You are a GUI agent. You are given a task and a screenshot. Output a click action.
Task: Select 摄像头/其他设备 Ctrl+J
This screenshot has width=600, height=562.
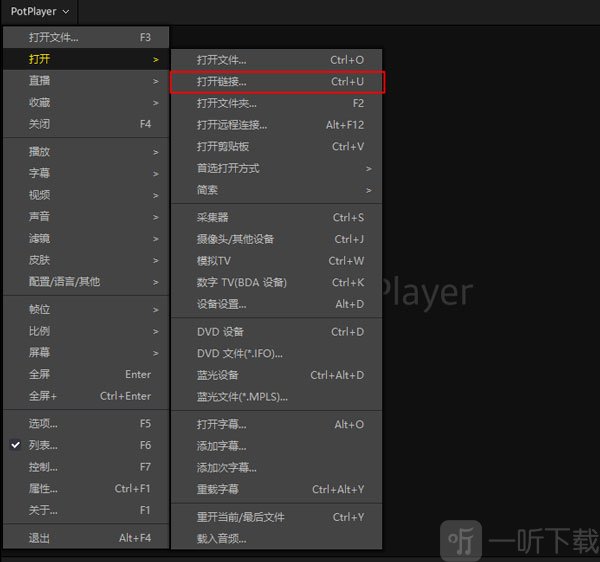[x=277, y=239]
